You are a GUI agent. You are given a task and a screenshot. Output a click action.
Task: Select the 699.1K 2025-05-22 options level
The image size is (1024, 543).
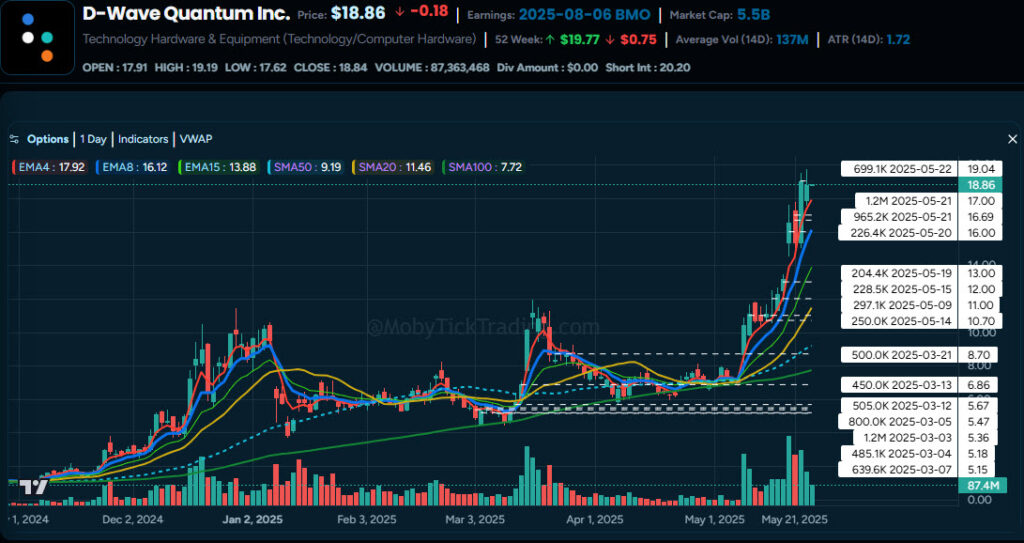pos(899,169)
